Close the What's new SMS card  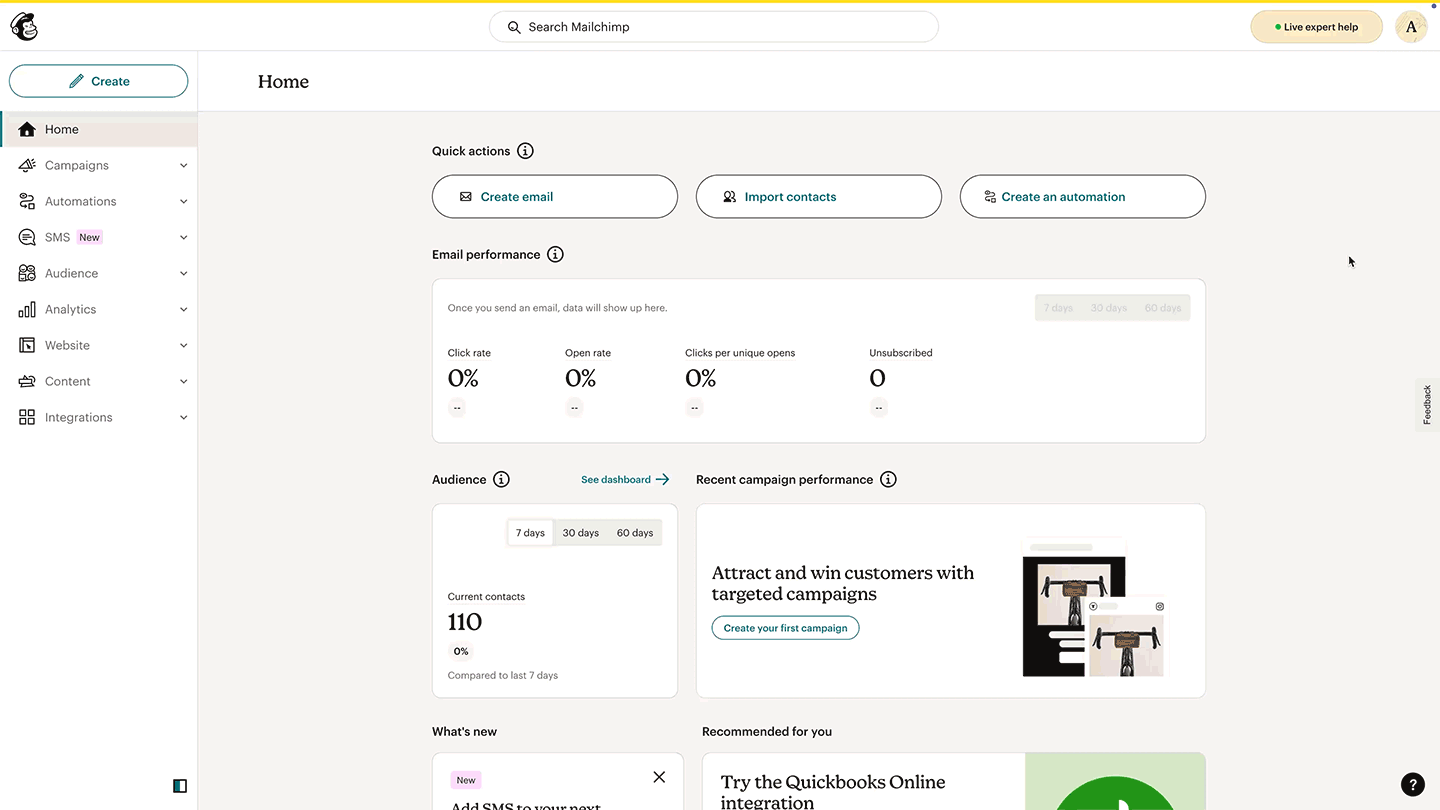click(659, 777)
